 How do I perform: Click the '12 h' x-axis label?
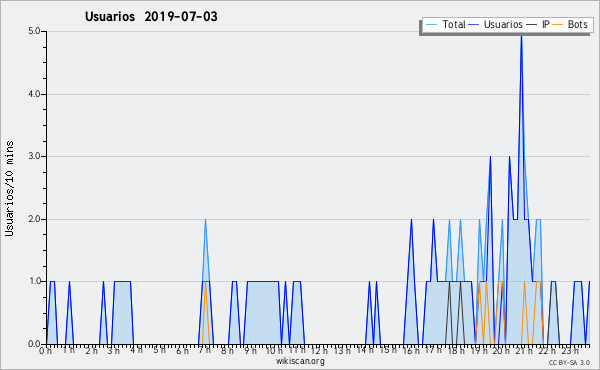[319, 350]
